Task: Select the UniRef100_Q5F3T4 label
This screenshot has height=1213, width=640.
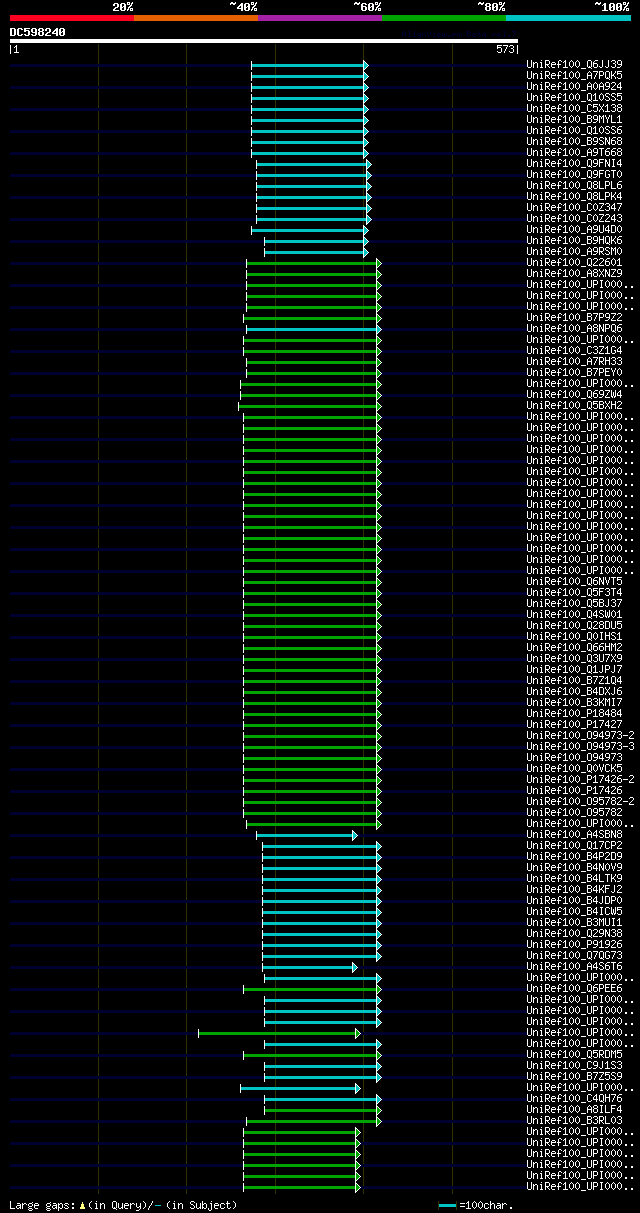Action: point(574,592)
